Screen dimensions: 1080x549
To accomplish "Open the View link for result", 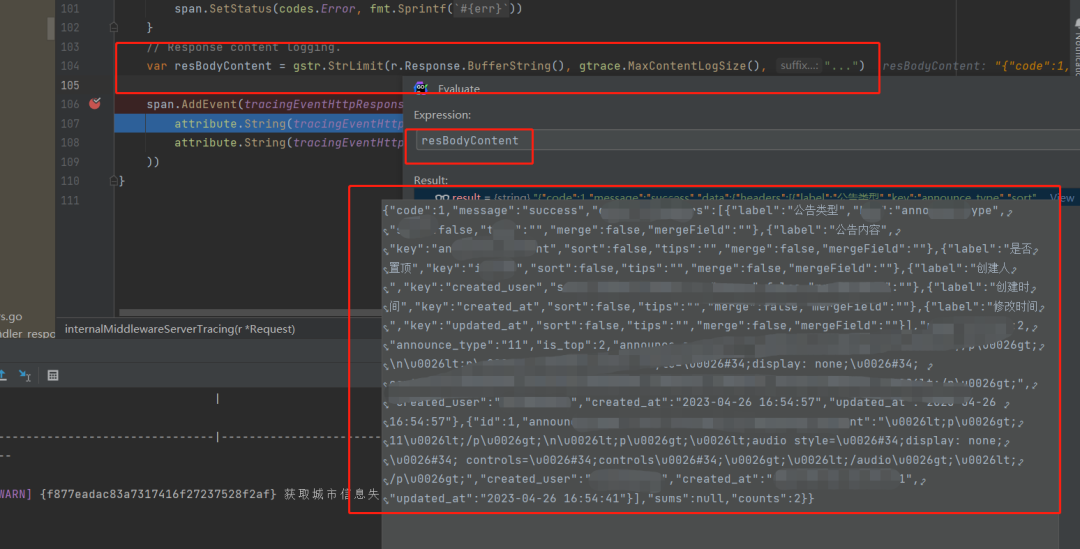I will click(x=1062, y=198).
